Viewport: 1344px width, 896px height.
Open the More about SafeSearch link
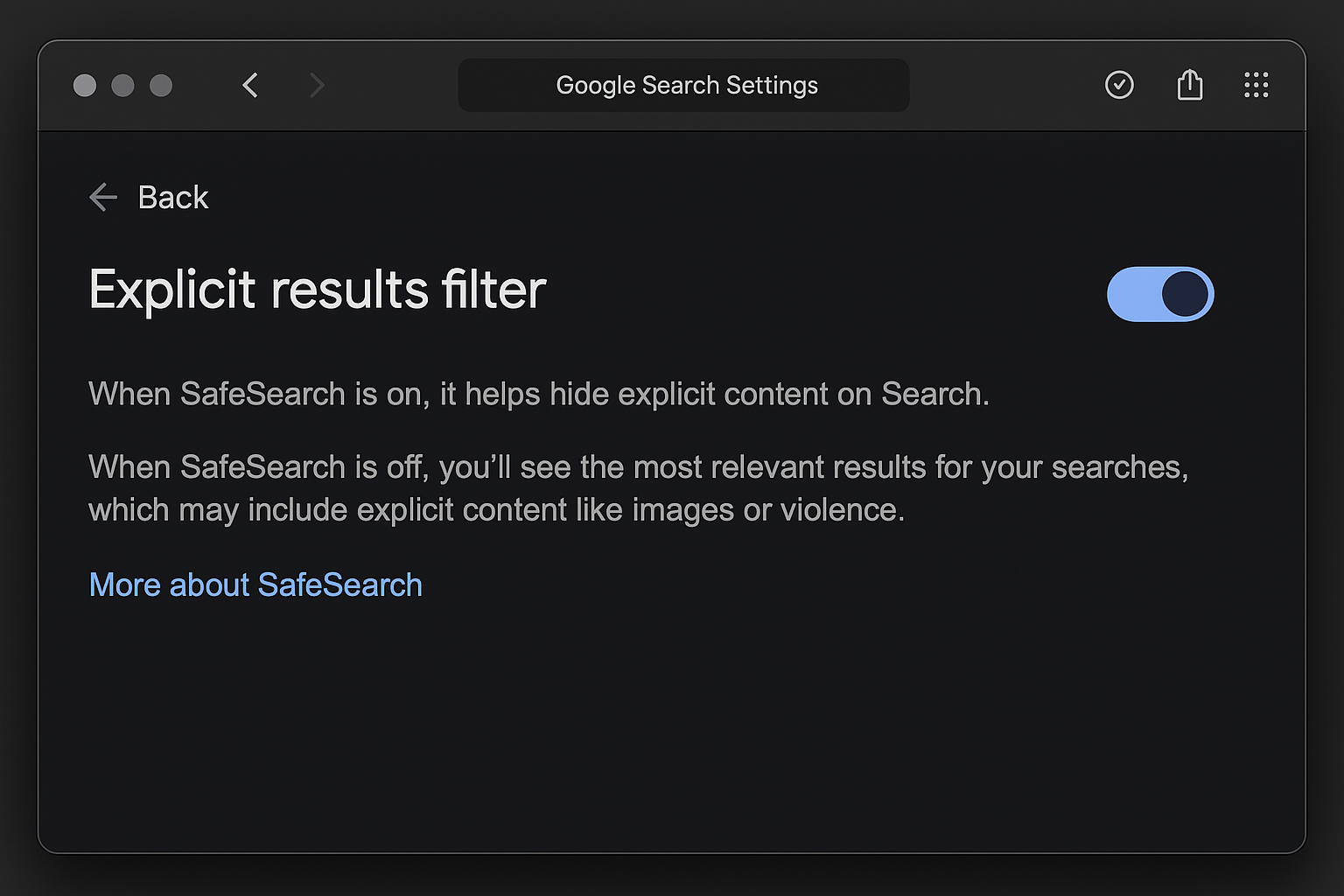255,584
